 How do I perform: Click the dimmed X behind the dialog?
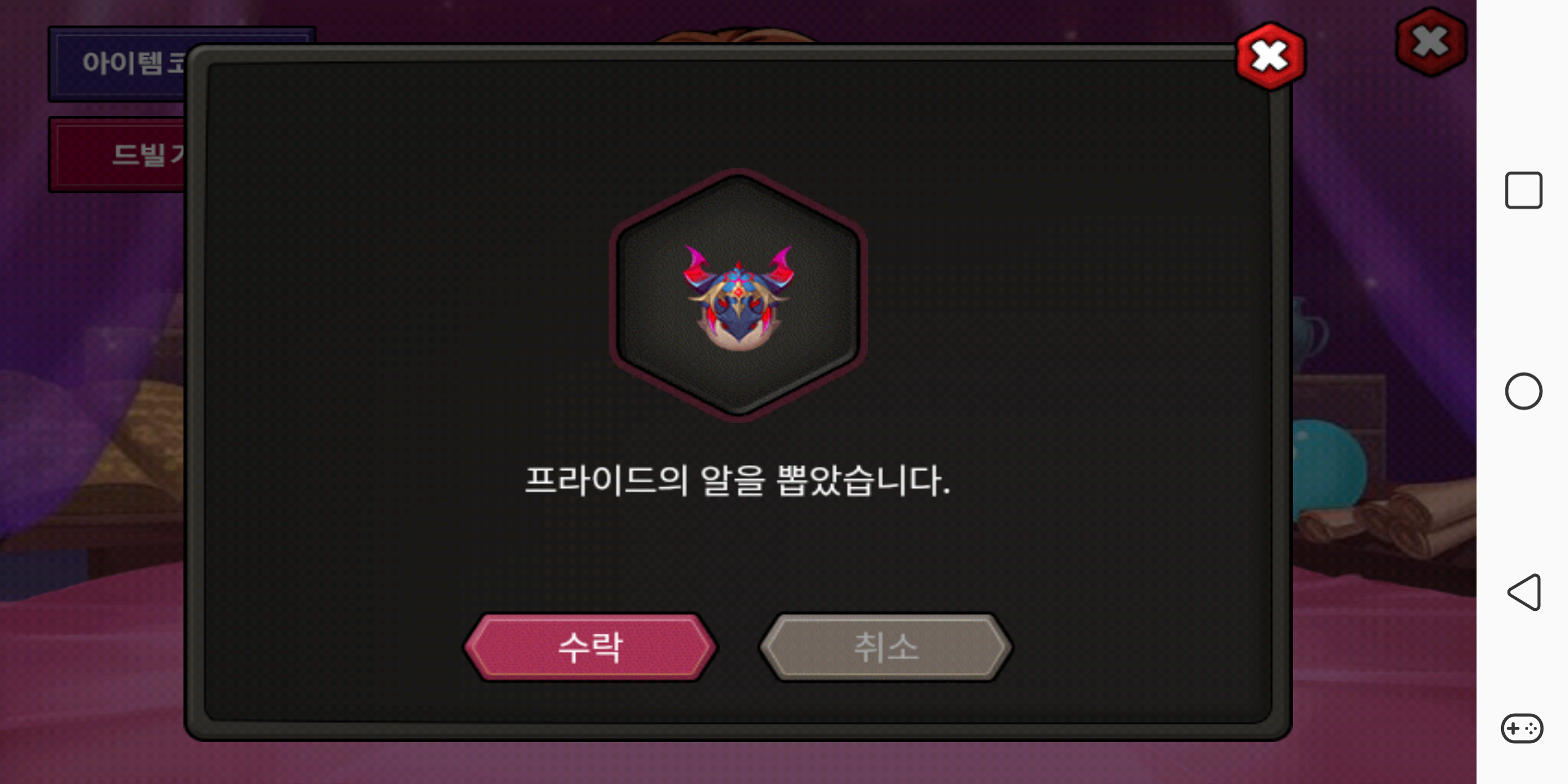pos(1430,41)
